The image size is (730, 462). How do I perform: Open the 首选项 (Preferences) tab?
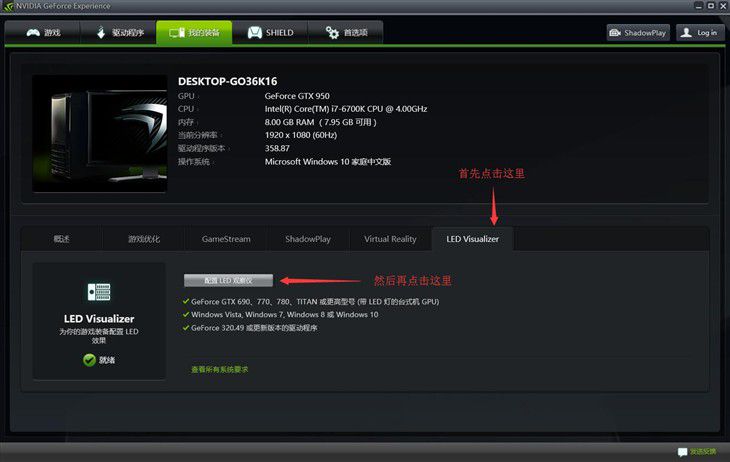[345, 33]
